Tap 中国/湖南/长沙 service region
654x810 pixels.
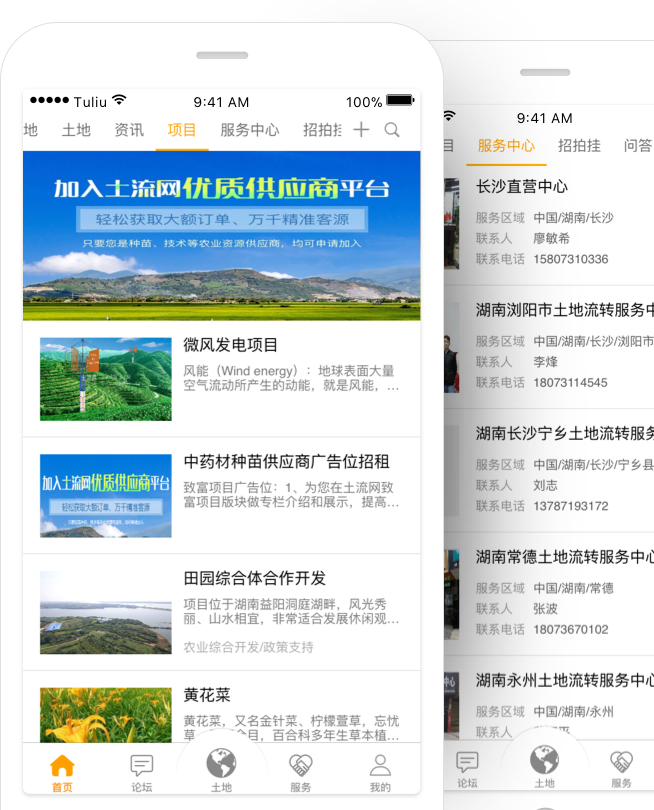coord(573,217)
